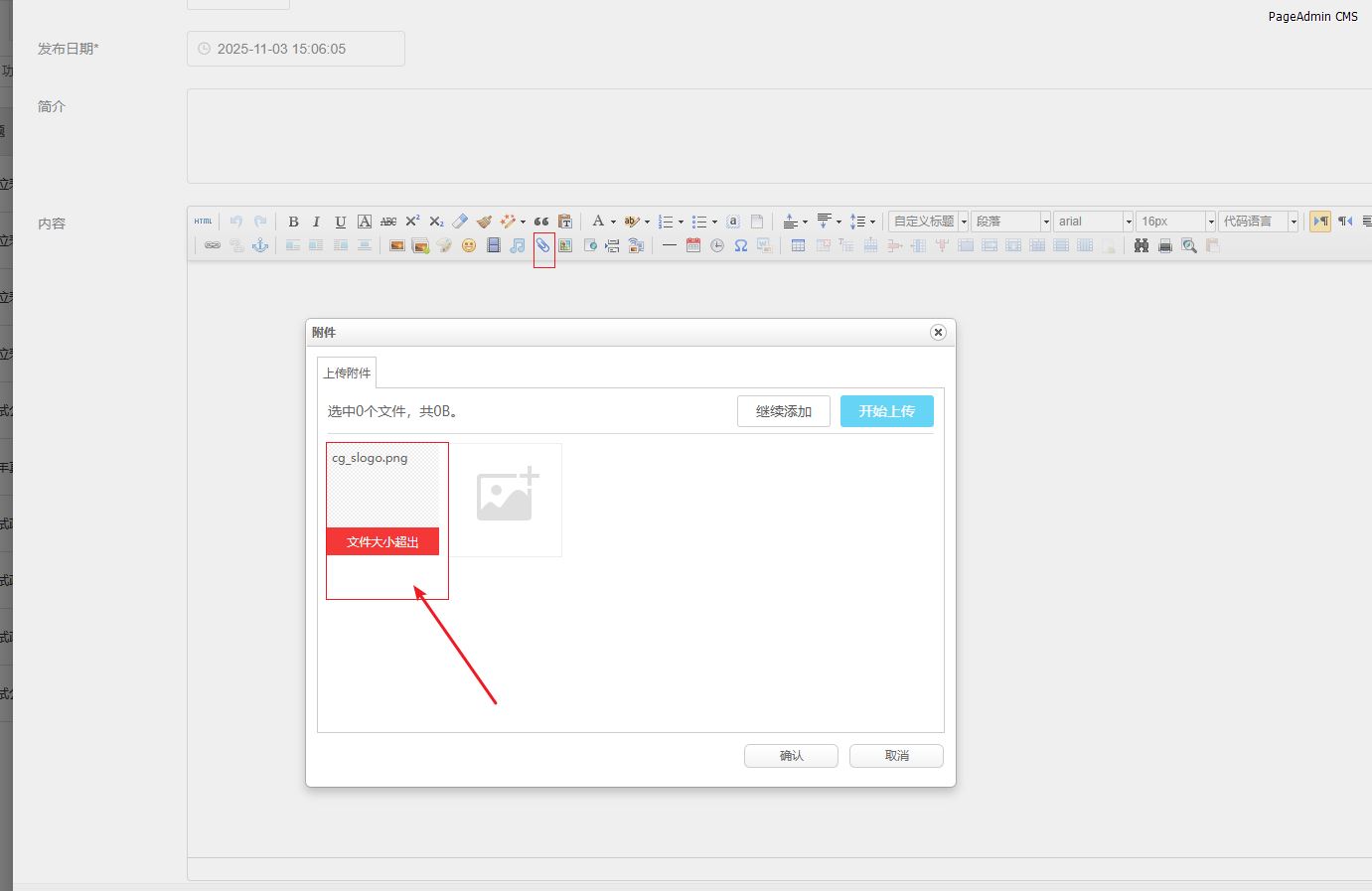This screenshot has width=1372, height=891.
Task: Cancel the dialog with 取消
Action: [896, 756]
